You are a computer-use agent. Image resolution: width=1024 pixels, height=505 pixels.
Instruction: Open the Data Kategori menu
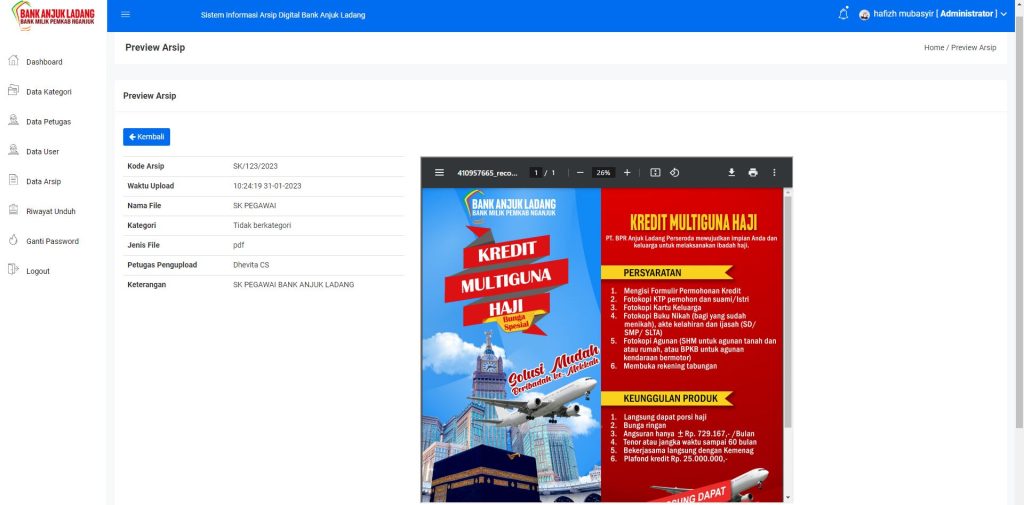tap(49, 92)
